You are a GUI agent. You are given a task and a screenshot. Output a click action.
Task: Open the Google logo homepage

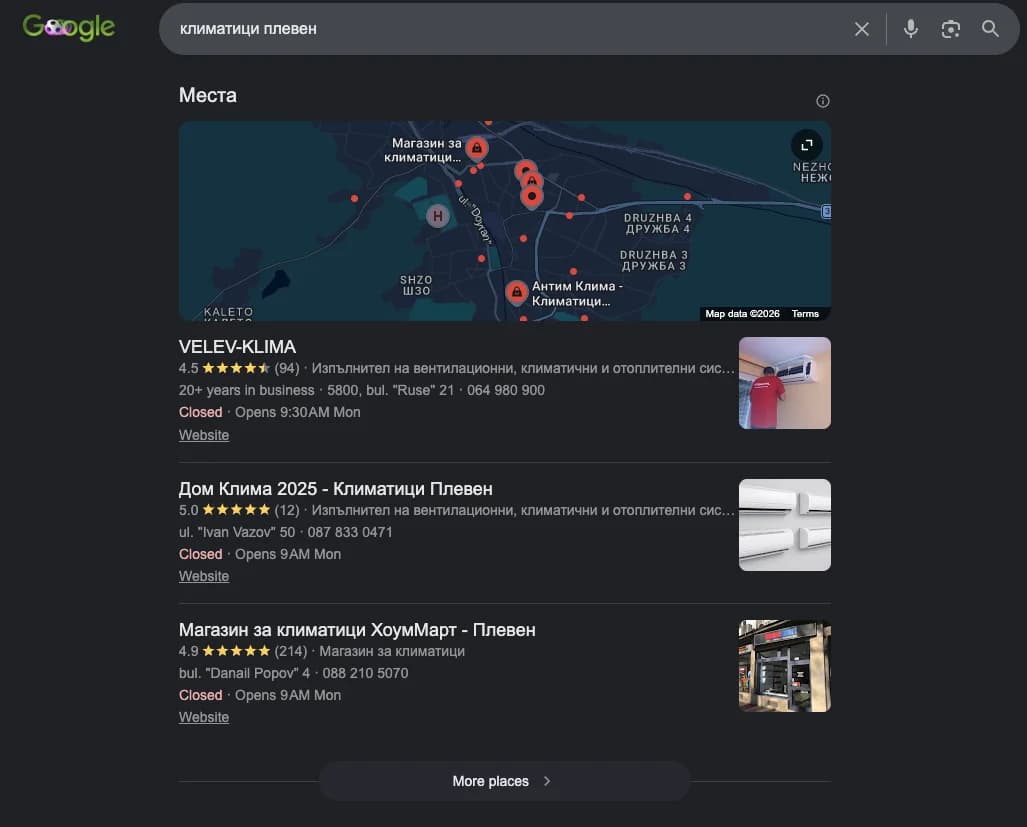tap(69, 28)
